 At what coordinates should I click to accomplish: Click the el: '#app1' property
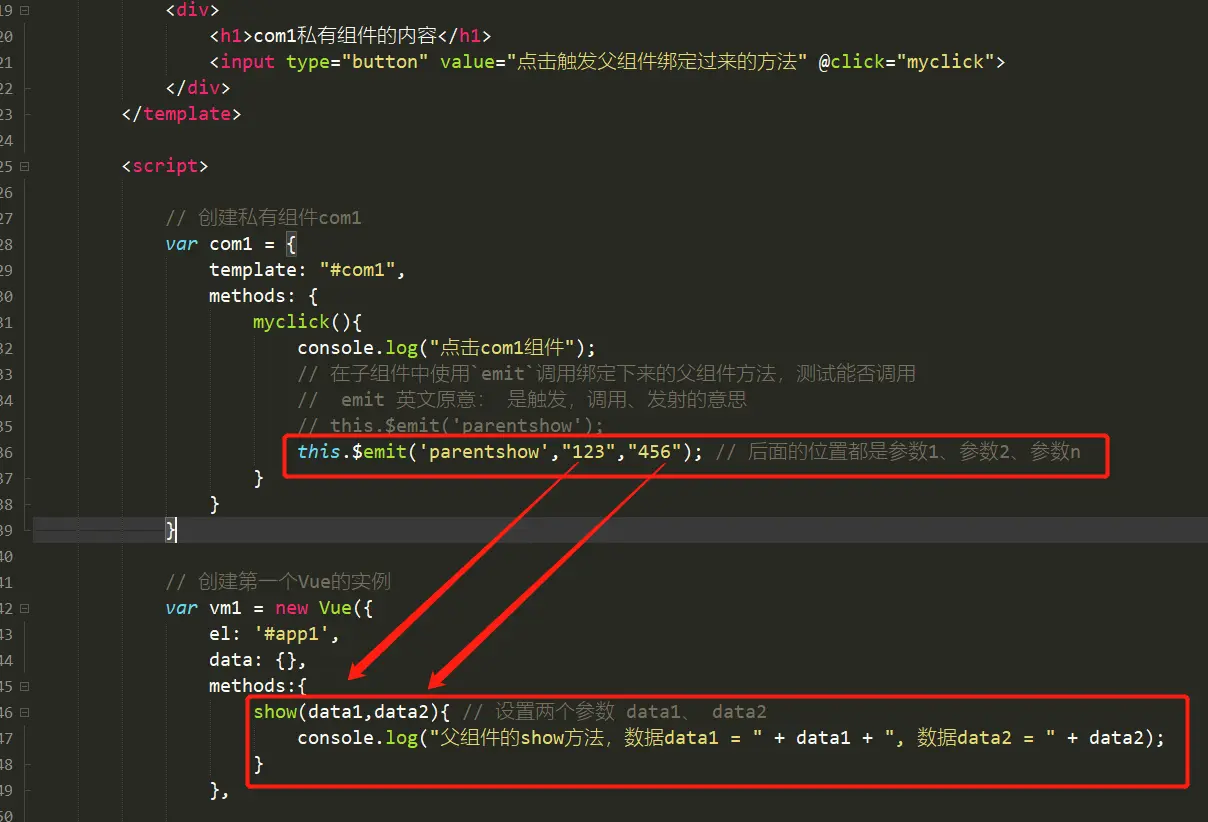(274, 634)
